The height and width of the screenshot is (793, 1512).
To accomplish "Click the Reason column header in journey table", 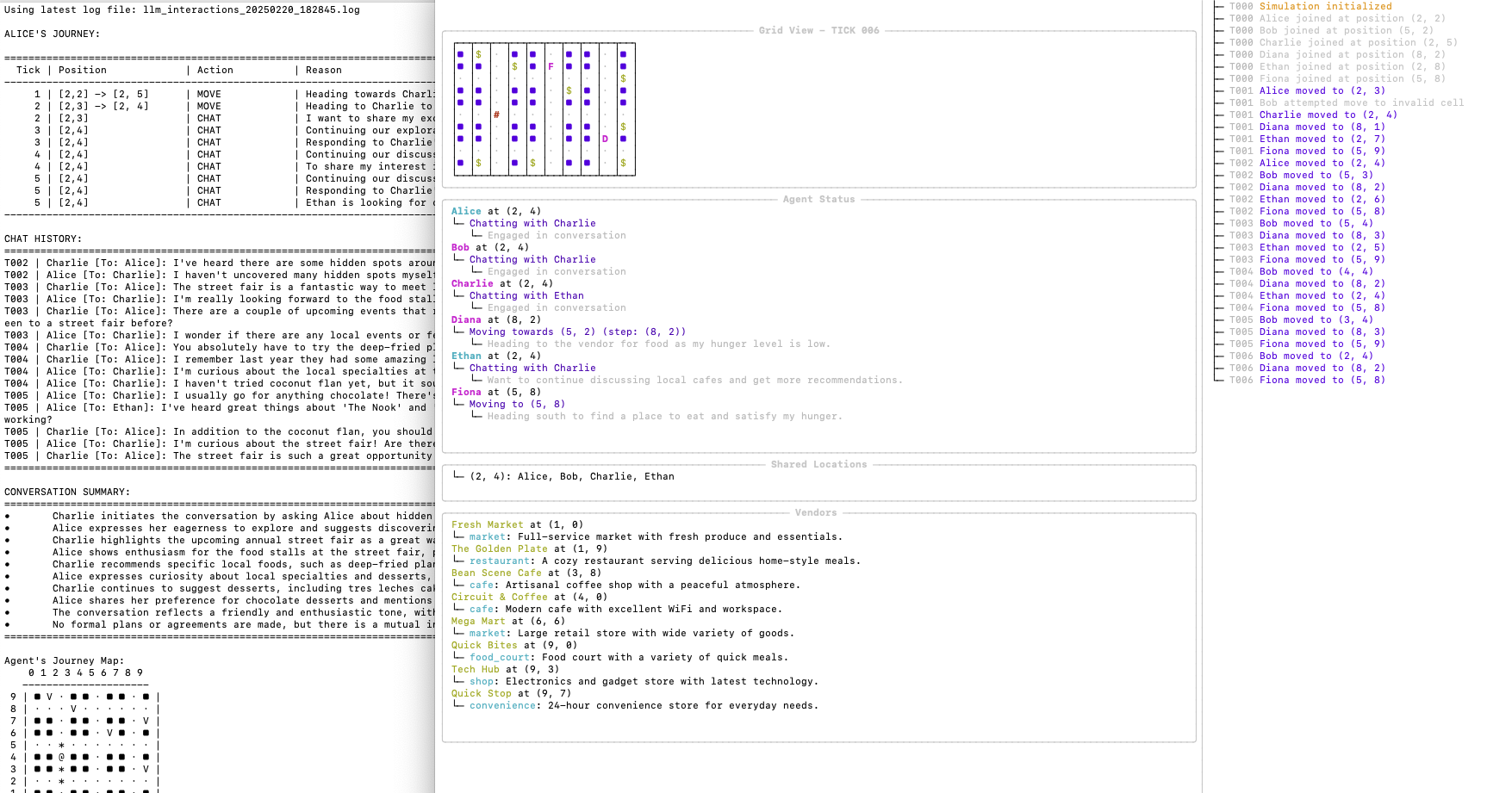I will (323, 70).
